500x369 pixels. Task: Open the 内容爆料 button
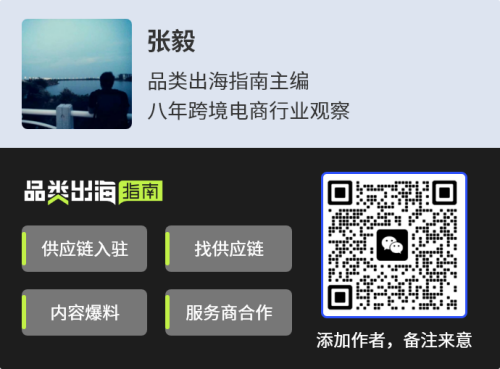[x=84, y=313]
